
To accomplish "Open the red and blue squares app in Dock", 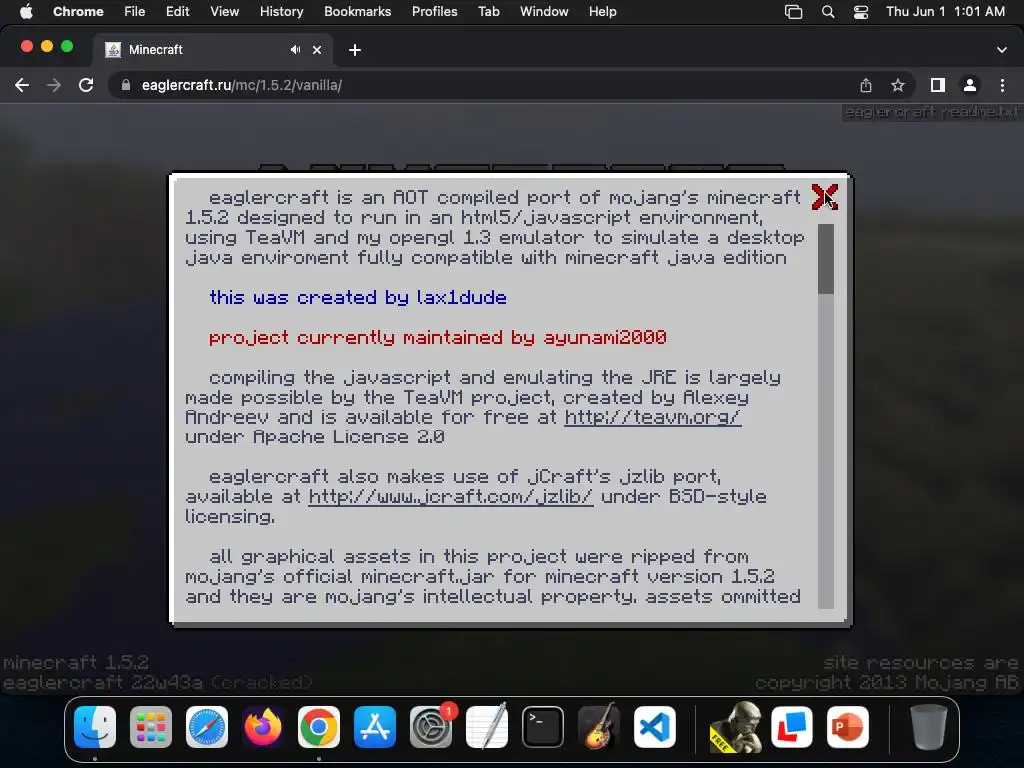I will click(x=792, y=727).
